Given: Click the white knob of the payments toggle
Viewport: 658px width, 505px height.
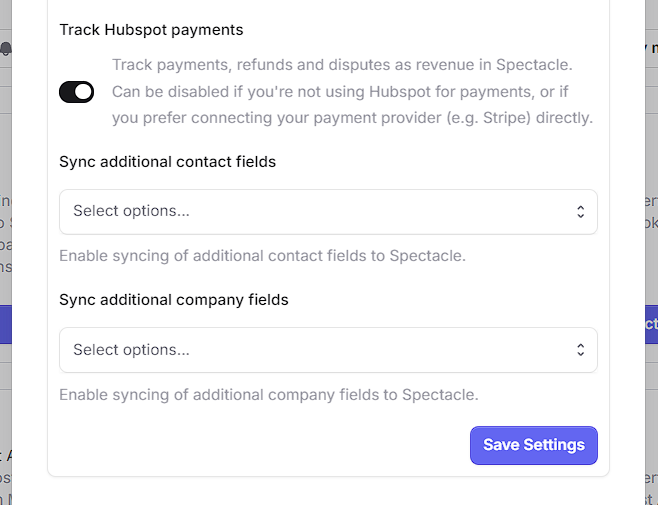Looking at the screenshot, I should (84, 92).
